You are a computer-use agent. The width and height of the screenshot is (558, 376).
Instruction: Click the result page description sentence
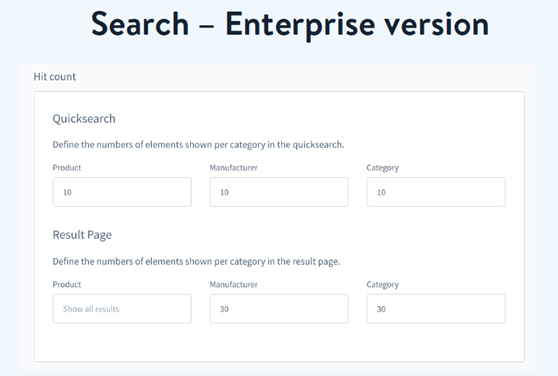(196, 261)
